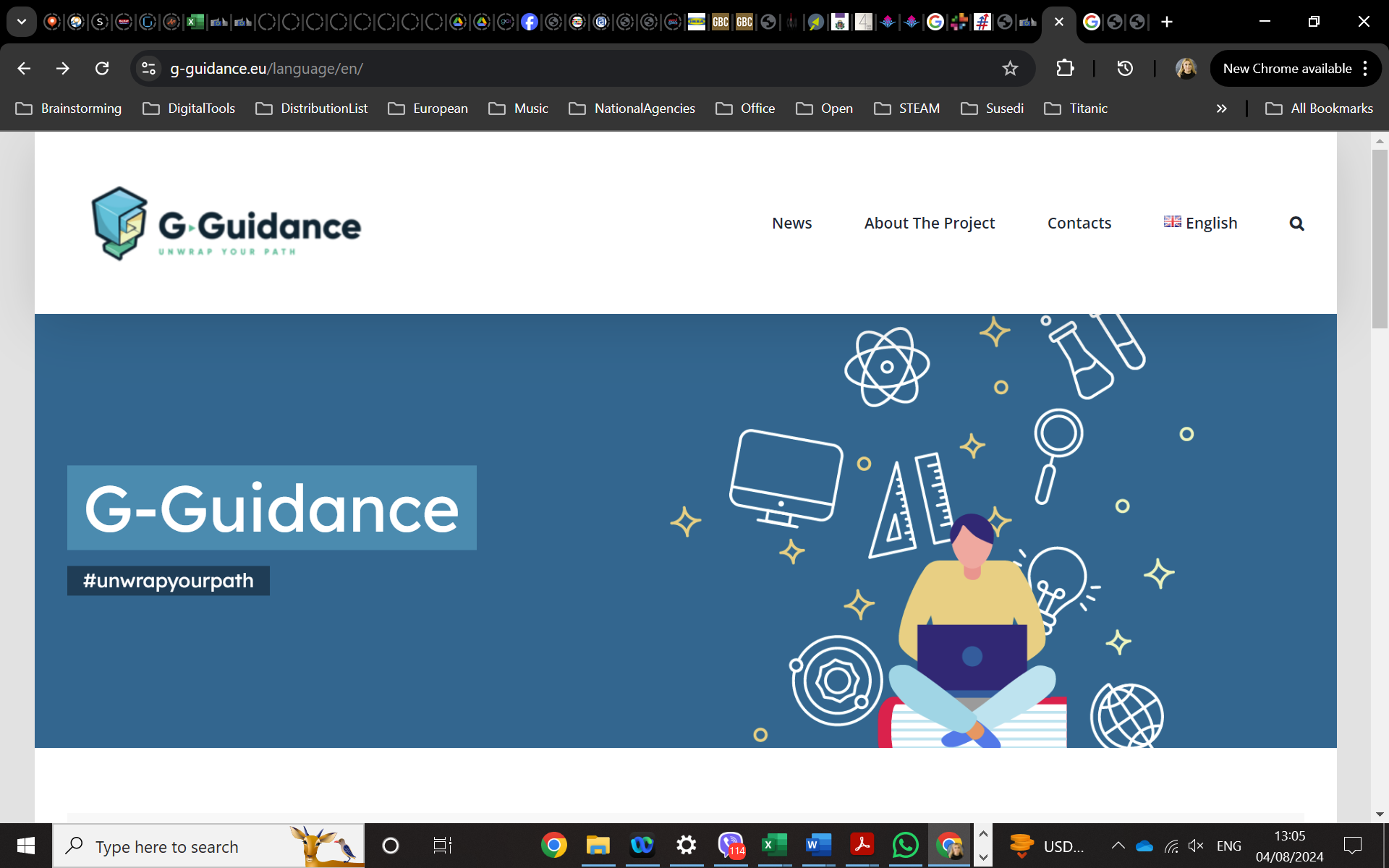Click the #unwrapyourpath hashtag label

[169, 581]
